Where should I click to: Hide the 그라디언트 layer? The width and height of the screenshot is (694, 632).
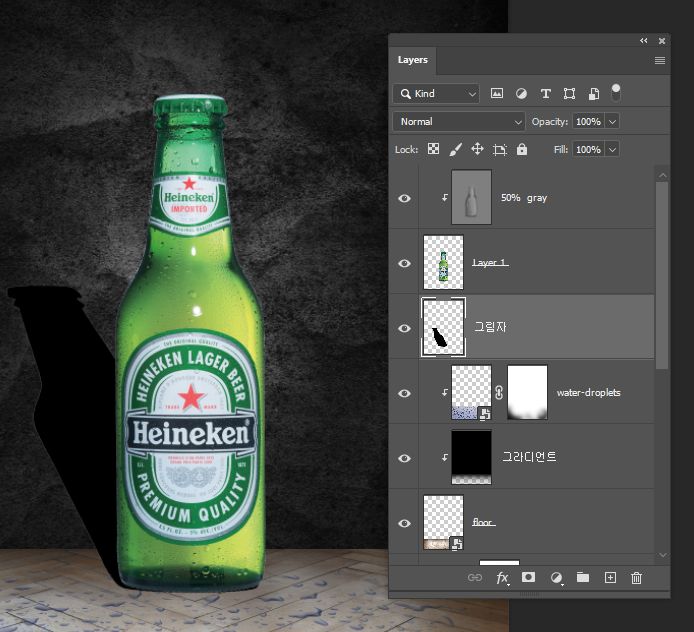pyautogui.click(x=404, y=459)
